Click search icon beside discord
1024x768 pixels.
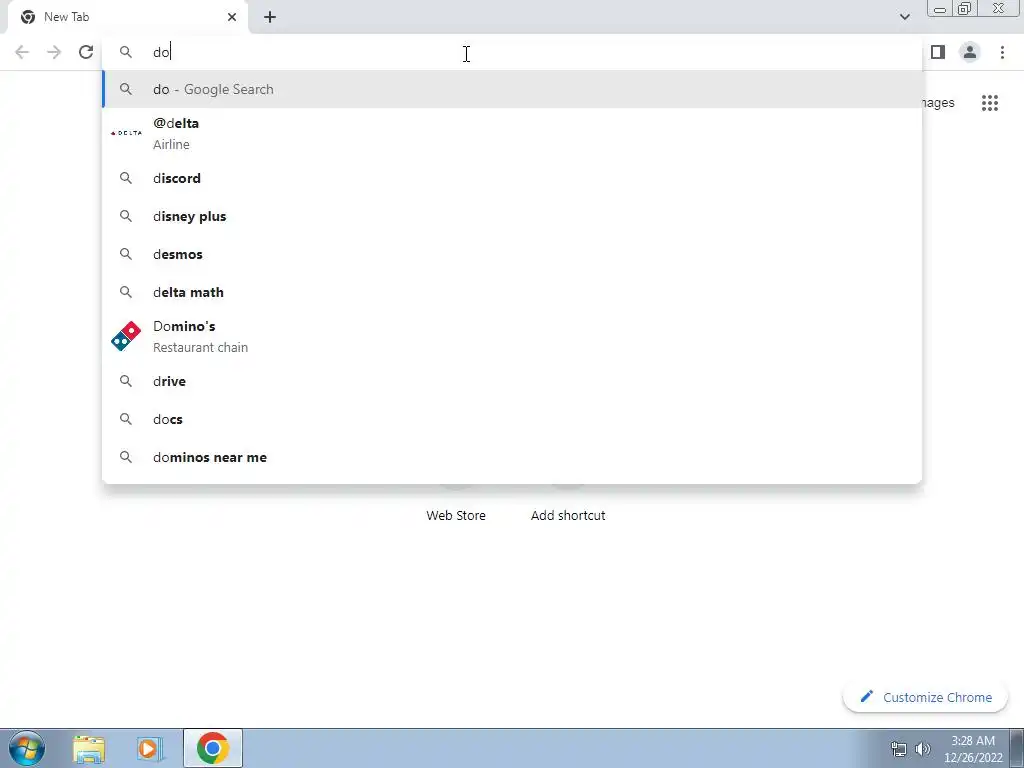point(126,178)
